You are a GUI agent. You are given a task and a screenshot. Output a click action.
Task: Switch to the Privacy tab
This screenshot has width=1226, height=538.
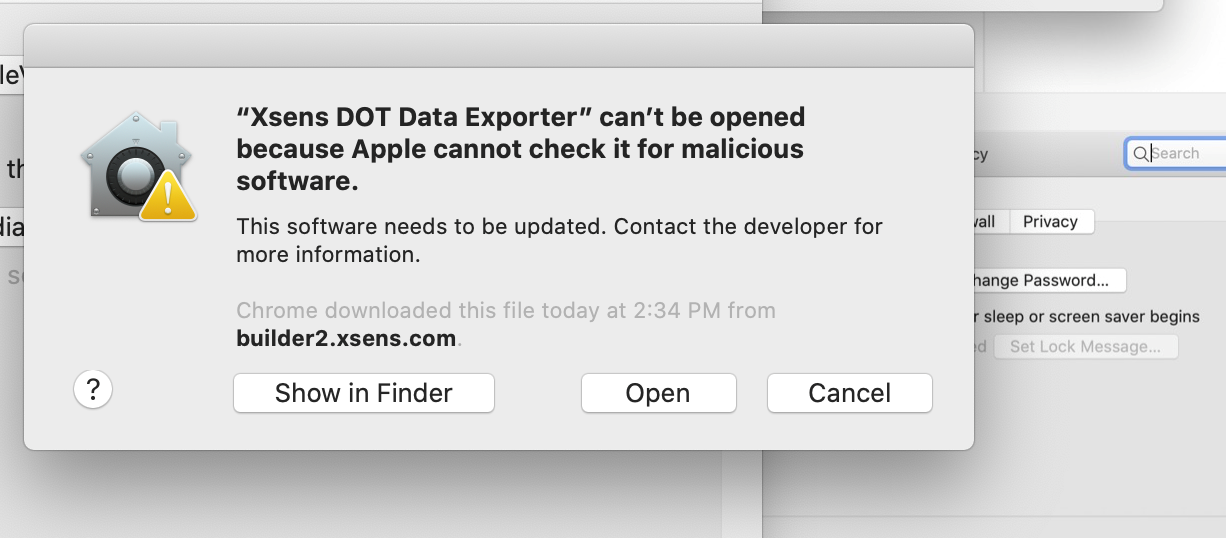(x=1050, y=222)
